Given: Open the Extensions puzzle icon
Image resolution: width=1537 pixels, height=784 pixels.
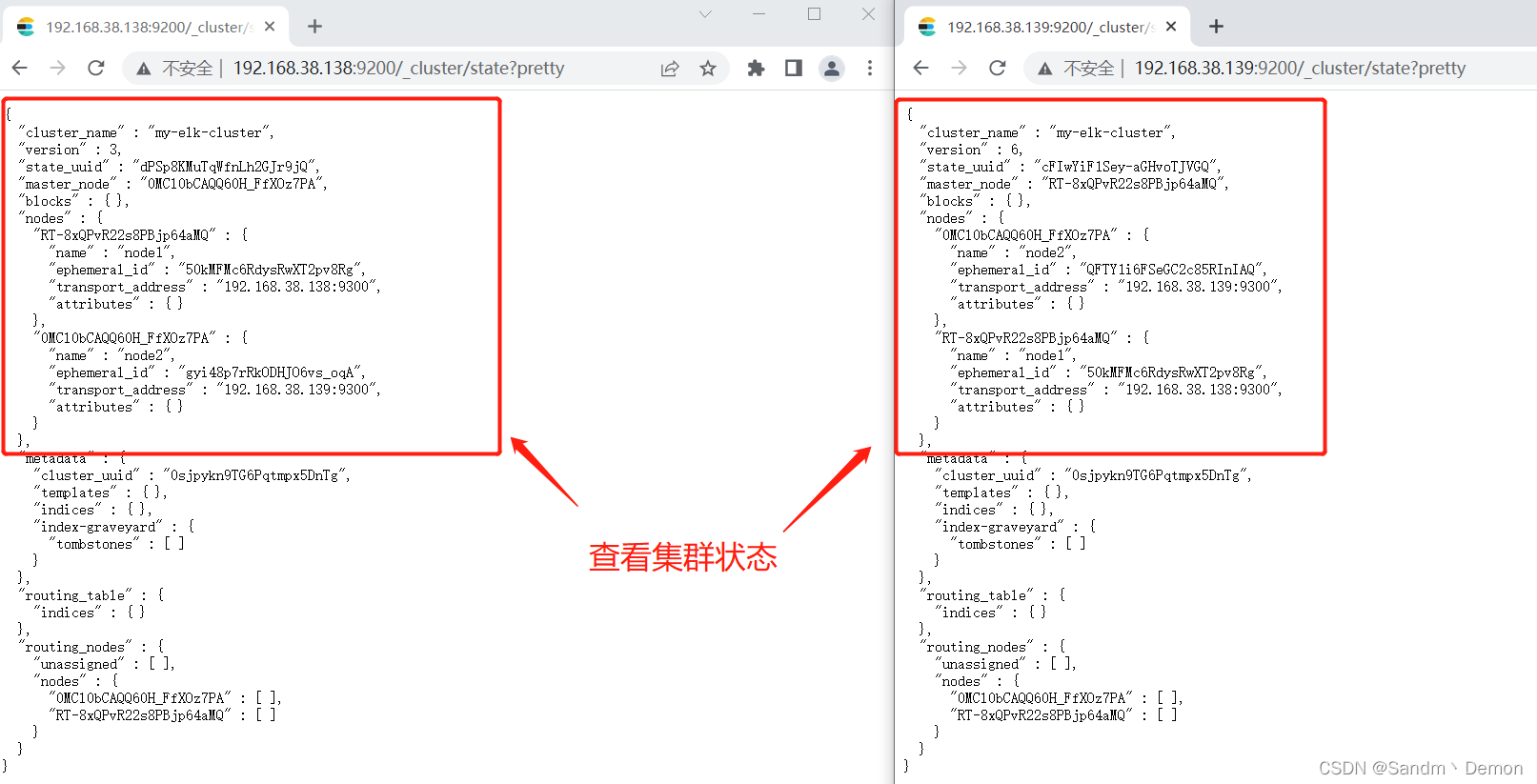Looking at the screenshot, I should click(756, 68).
